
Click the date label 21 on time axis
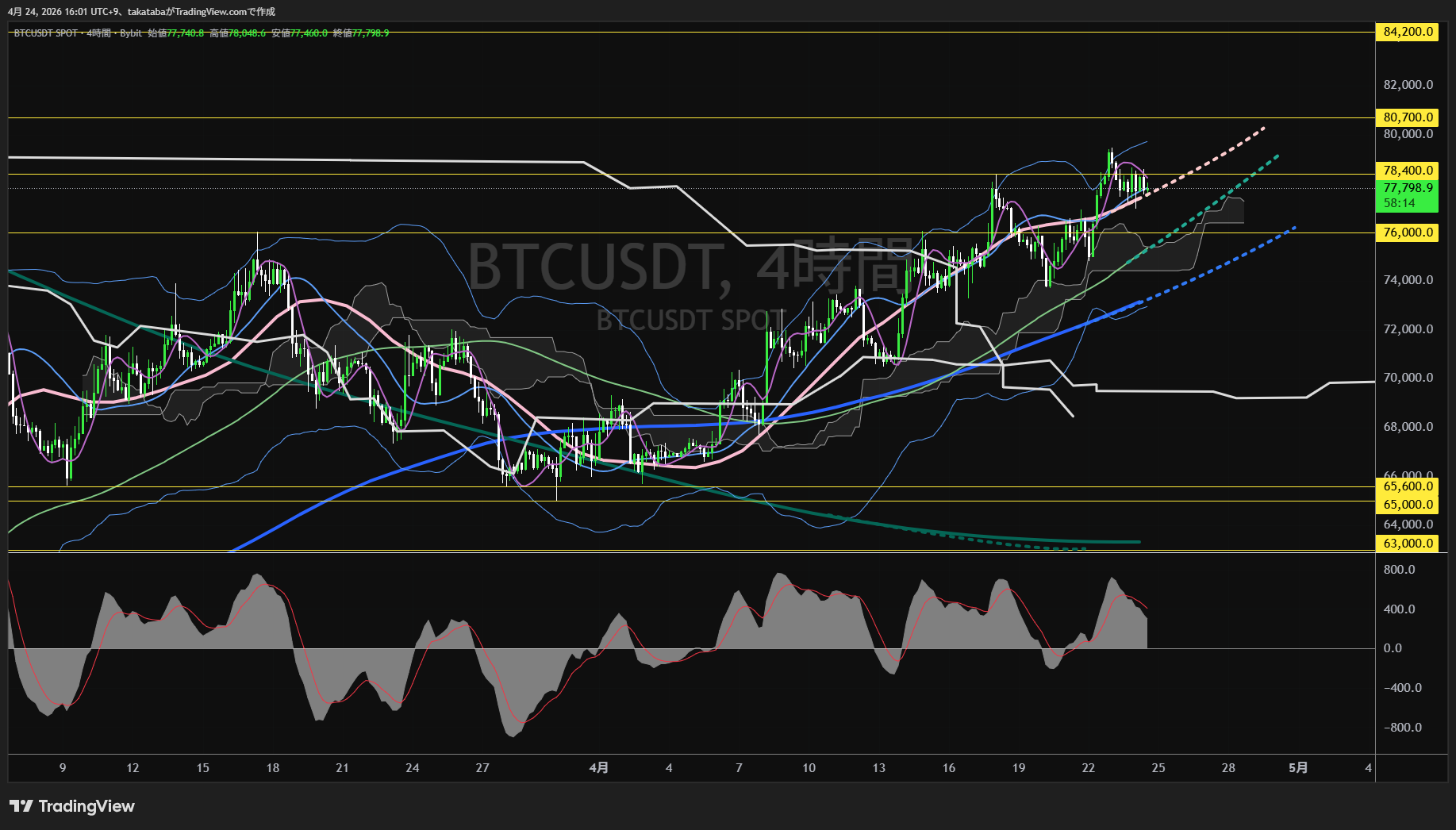pyautogui.click(x=342, y=768)
